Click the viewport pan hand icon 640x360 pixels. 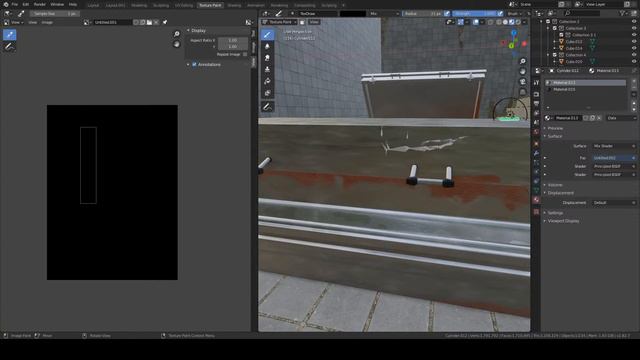[522, 71]
